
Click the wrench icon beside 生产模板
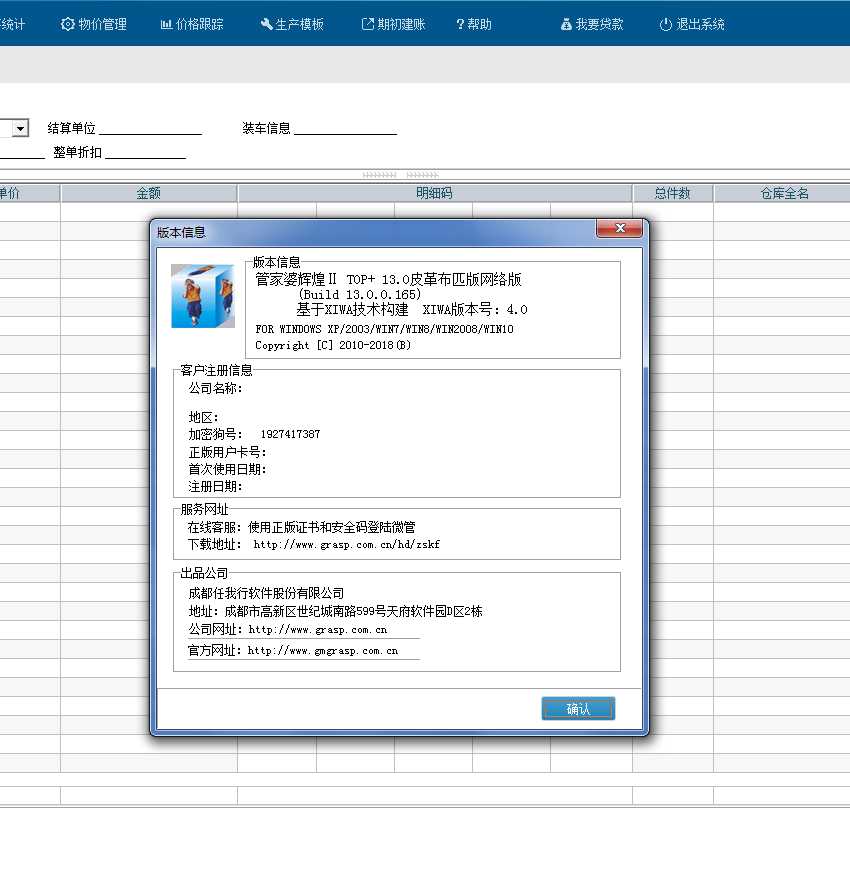266,24
